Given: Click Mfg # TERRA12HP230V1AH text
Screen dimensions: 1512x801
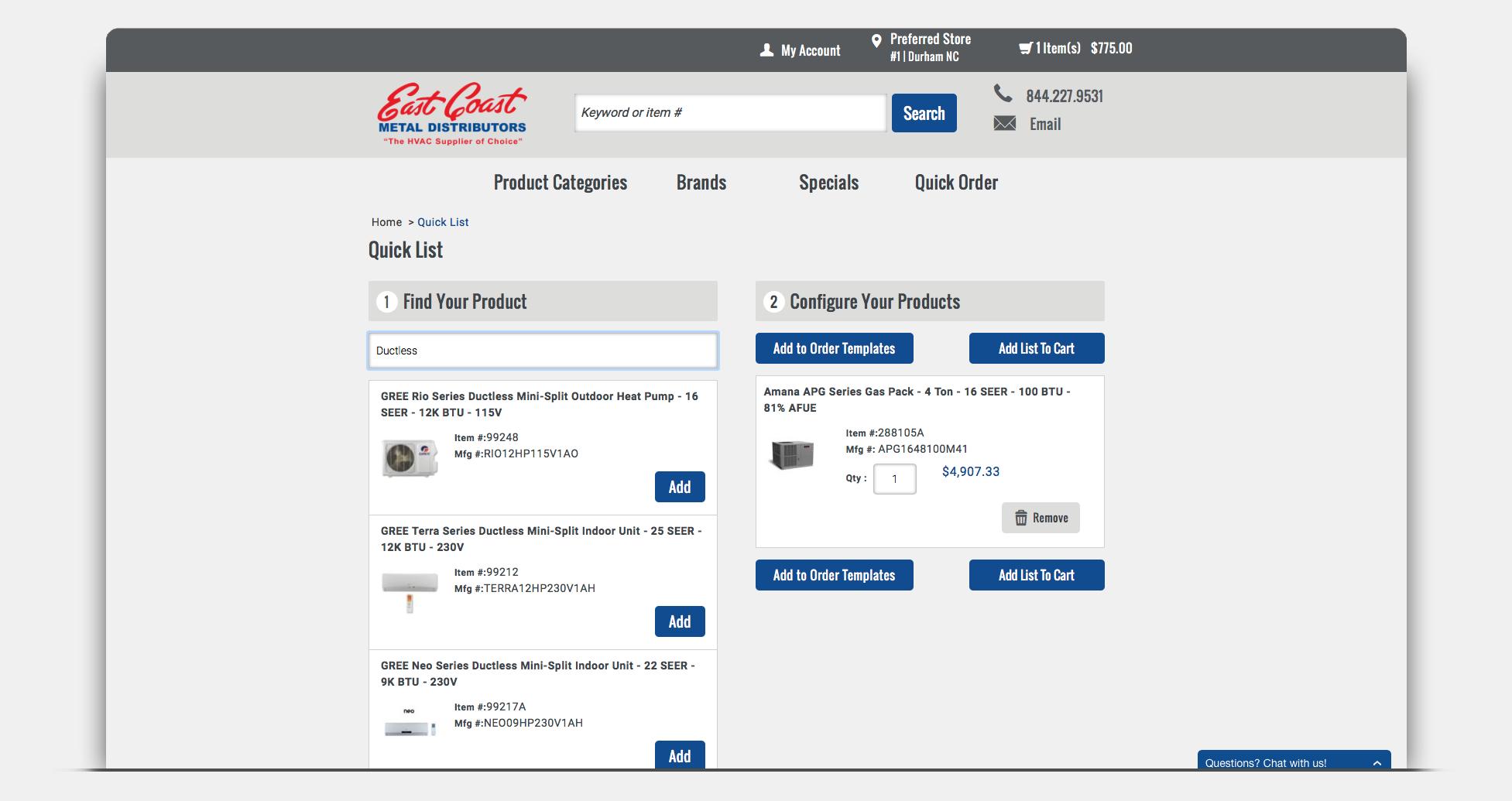Looking at the screenshot, I should point(525,588).
